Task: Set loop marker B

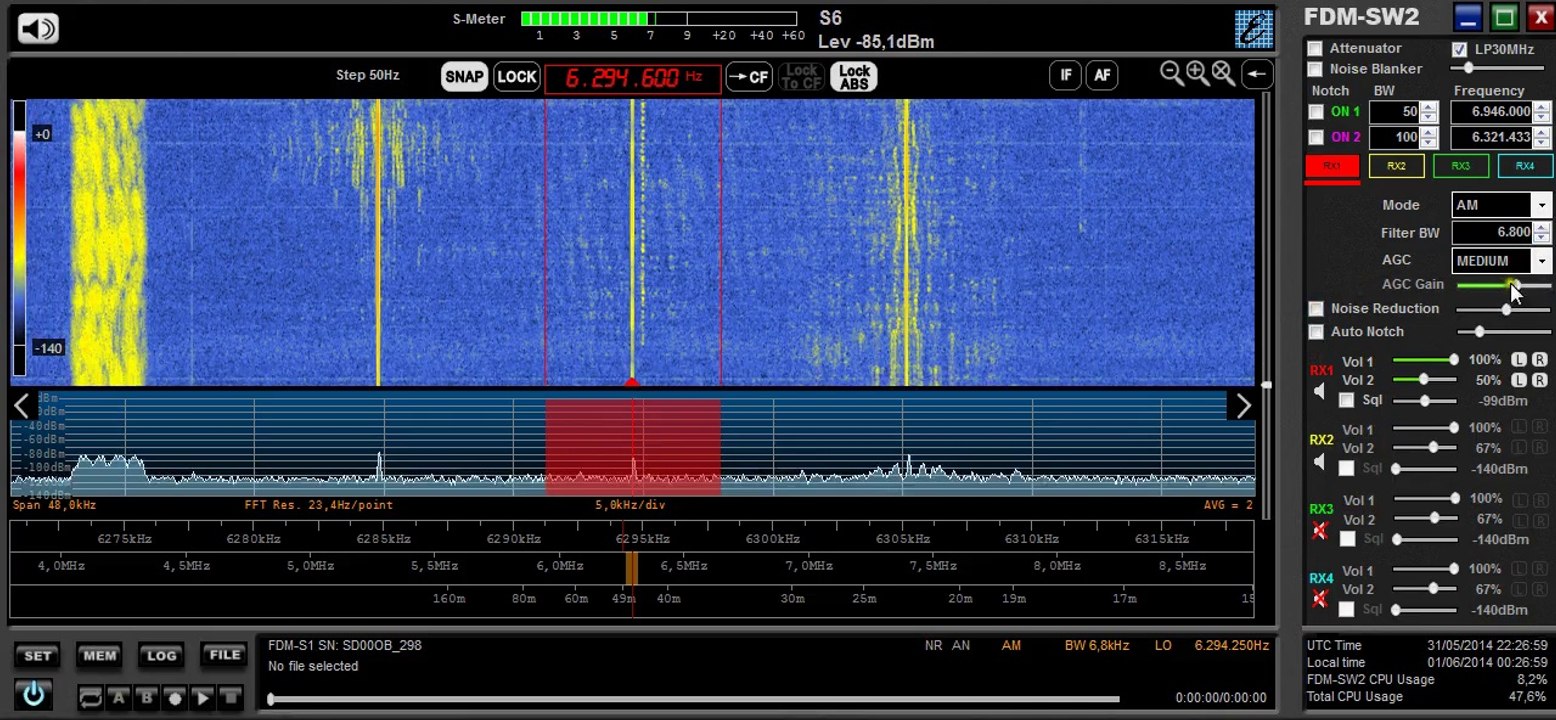Action: pyautogui.click(x=147, y=698)
